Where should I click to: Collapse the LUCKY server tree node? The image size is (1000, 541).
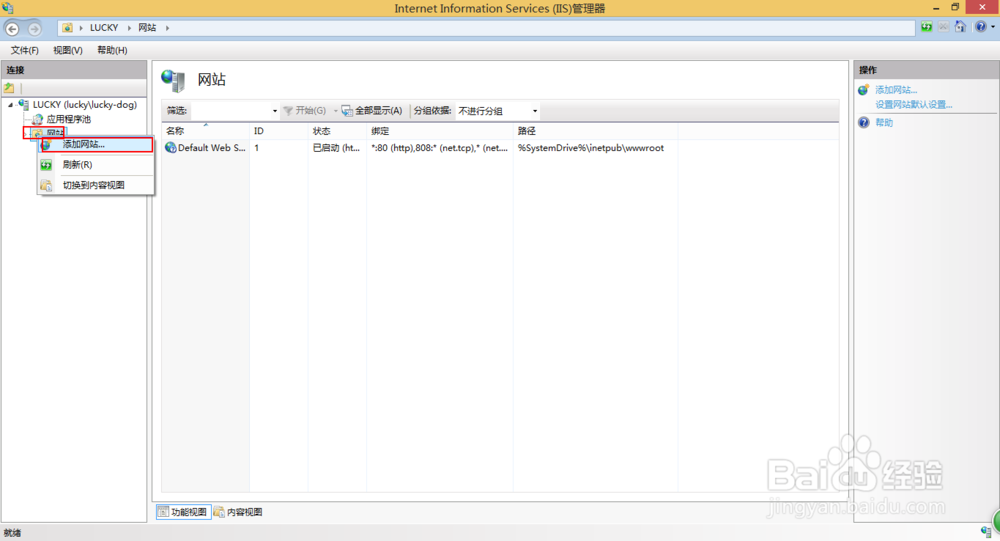[10, 105]
